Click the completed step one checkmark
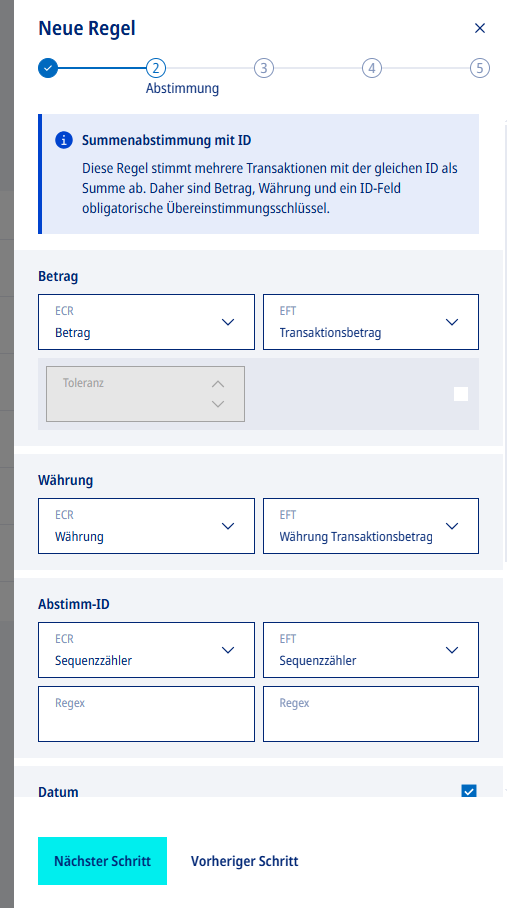 48,68
